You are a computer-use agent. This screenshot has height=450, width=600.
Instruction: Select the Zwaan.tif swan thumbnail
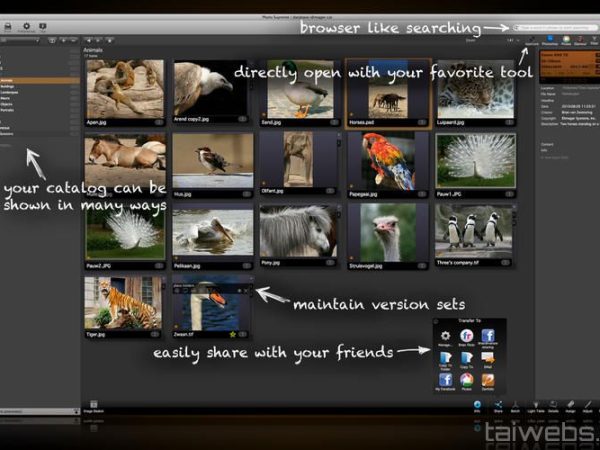212,306
